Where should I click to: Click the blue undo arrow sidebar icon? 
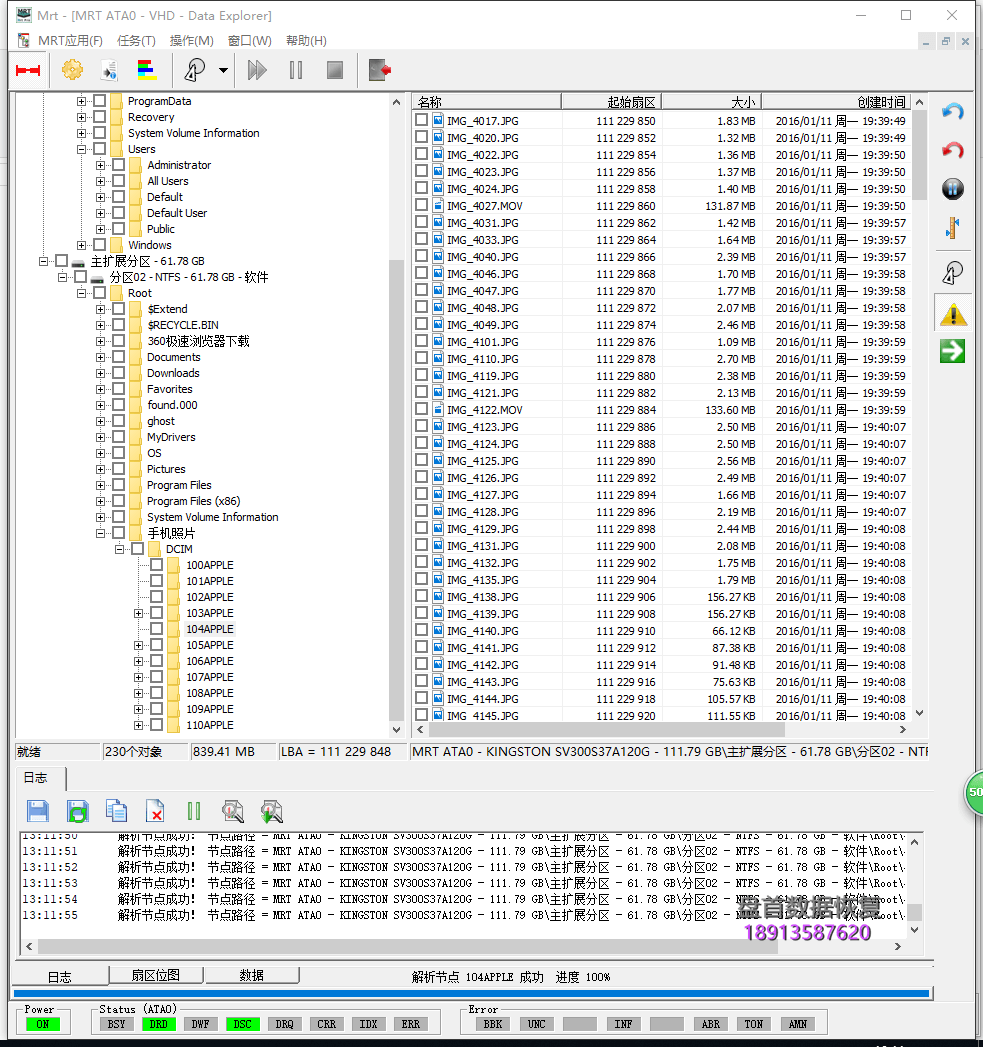pyautogui.click(x=952, y=111)
